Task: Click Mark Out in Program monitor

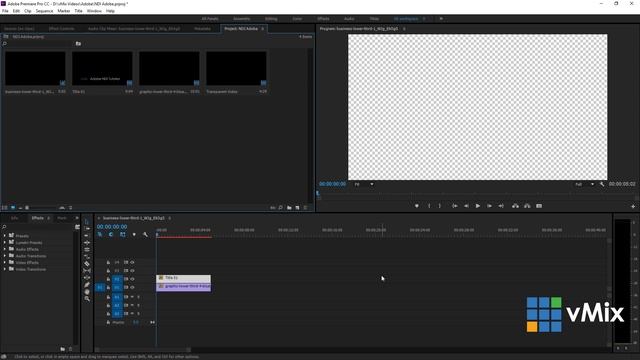Action: click(x=440, y=206)
